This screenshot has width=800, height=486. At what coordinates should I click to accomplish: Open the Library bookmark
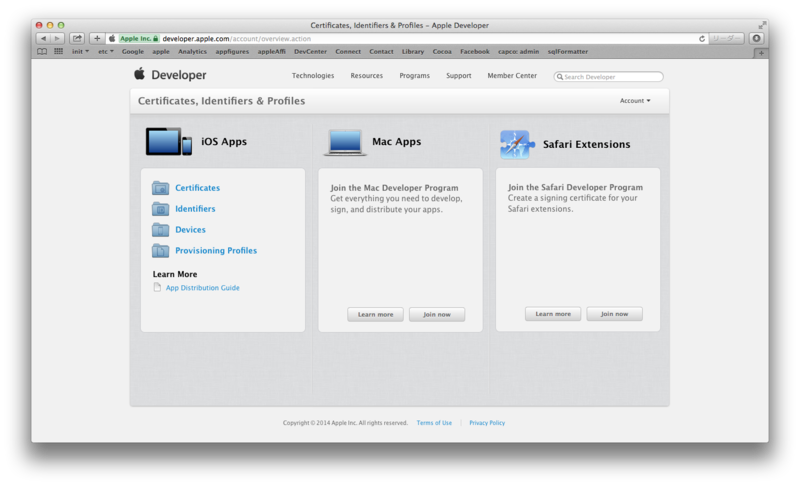tap(413, 52)
